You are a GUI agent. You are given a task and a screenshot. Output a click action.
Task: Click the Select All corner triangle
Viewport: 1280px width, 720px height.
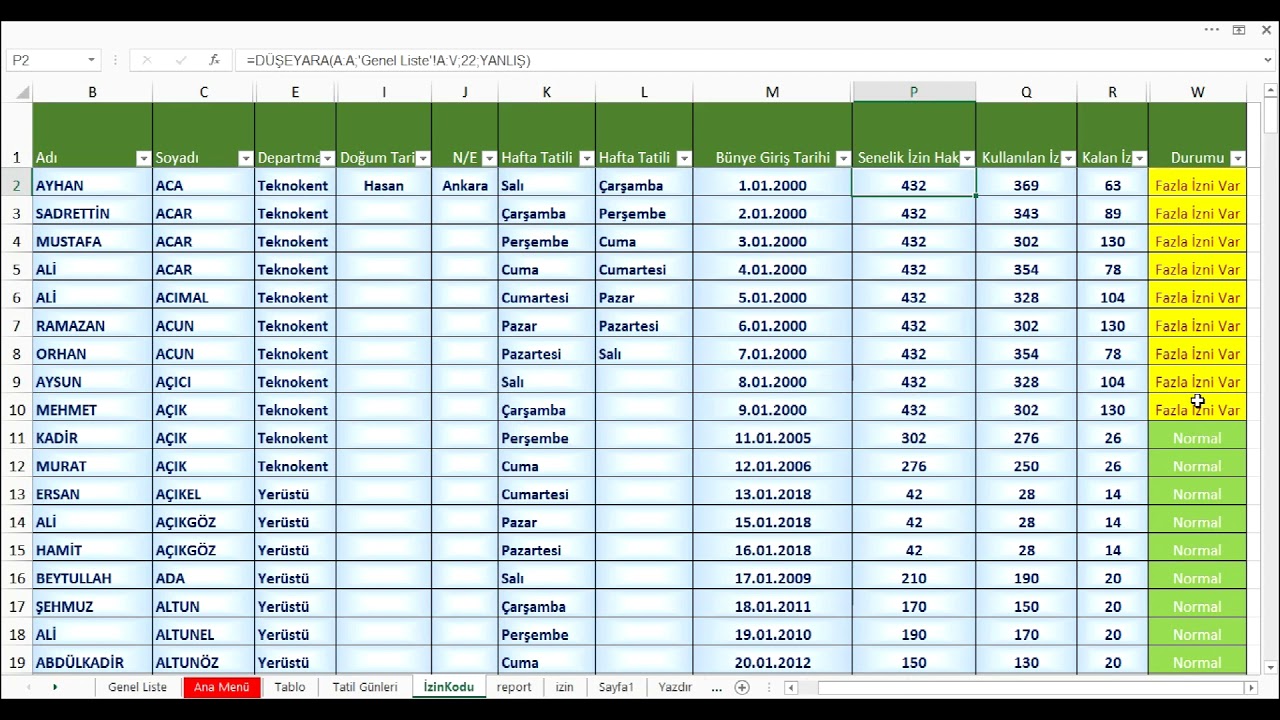click(x=22, y=92)
